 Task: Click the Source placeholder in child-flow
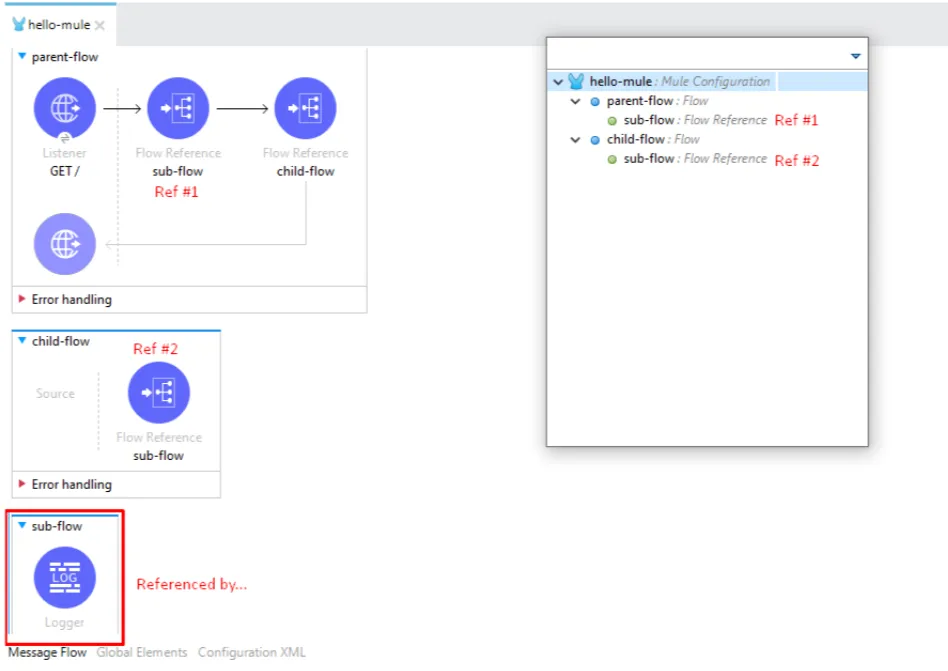click(55, 394)
